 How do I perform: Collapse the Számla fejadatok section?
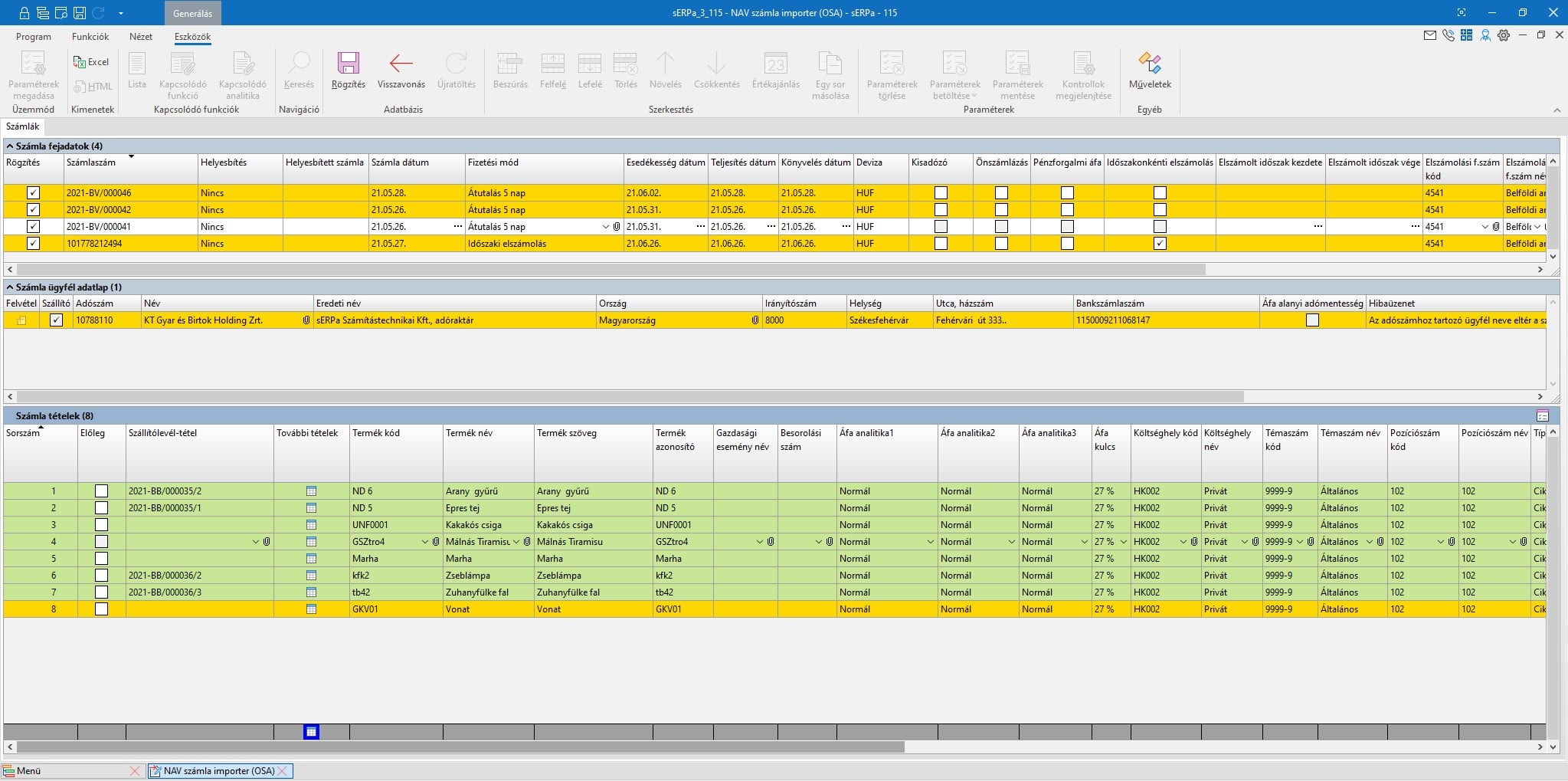click(10, 146)
